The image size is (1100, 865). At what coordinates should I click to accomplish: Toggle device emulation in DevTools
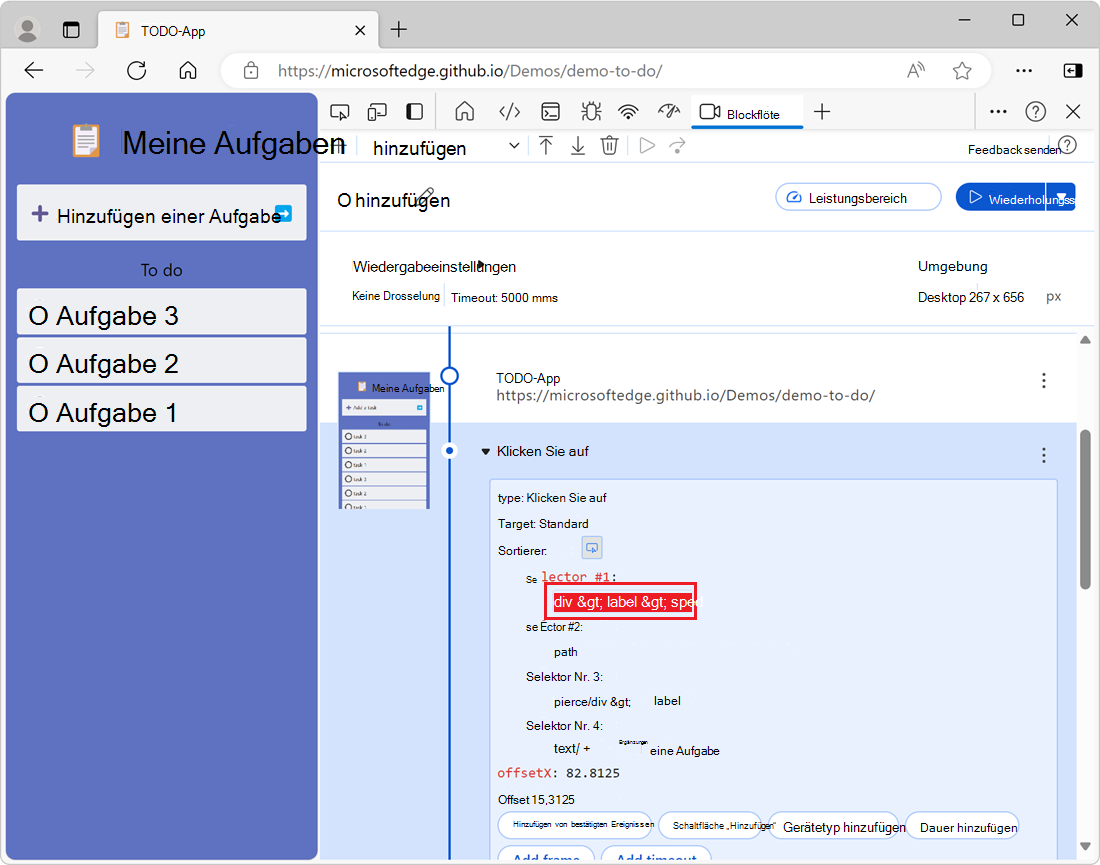377,112
